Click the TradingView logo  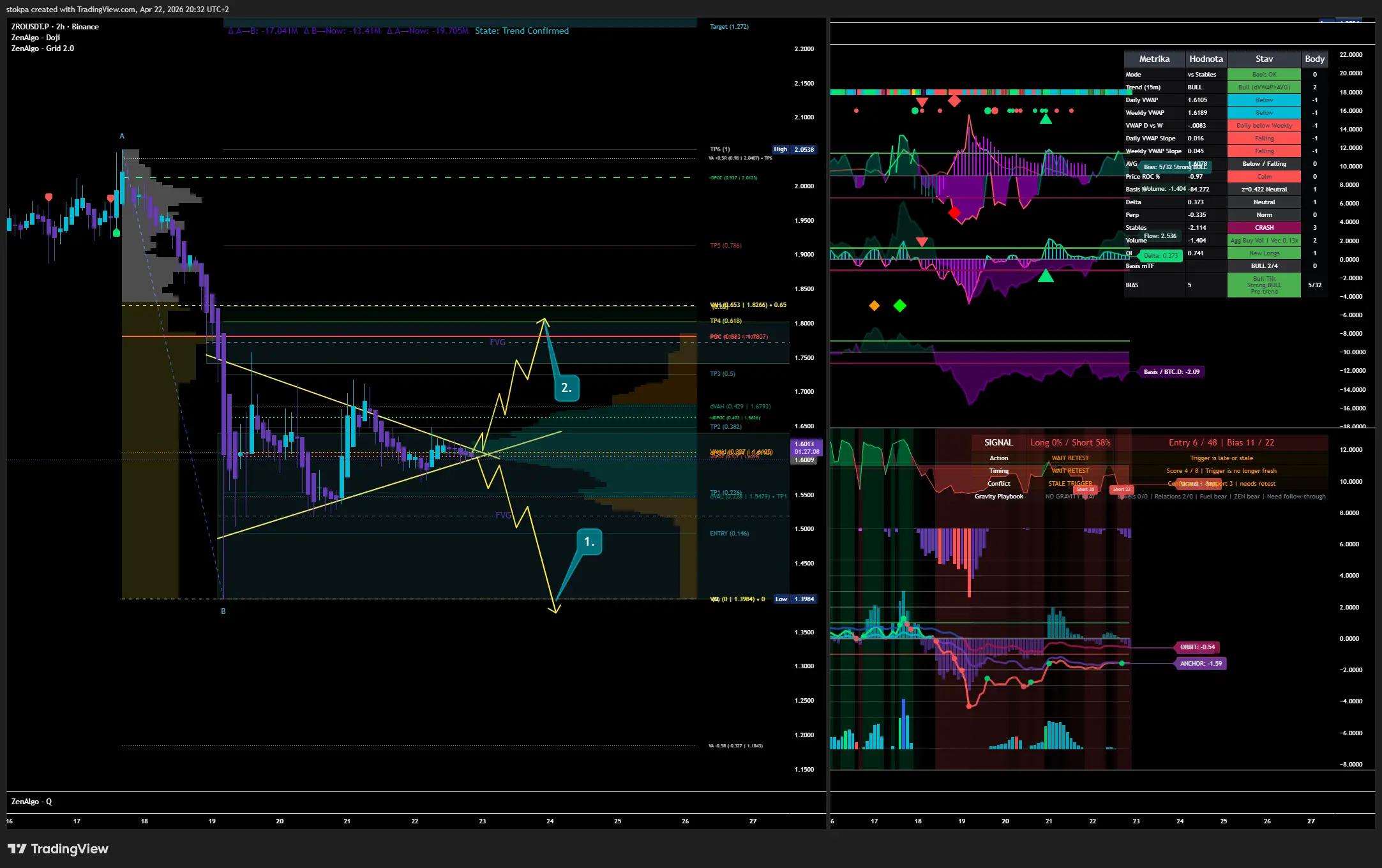[x=57, y=849]
